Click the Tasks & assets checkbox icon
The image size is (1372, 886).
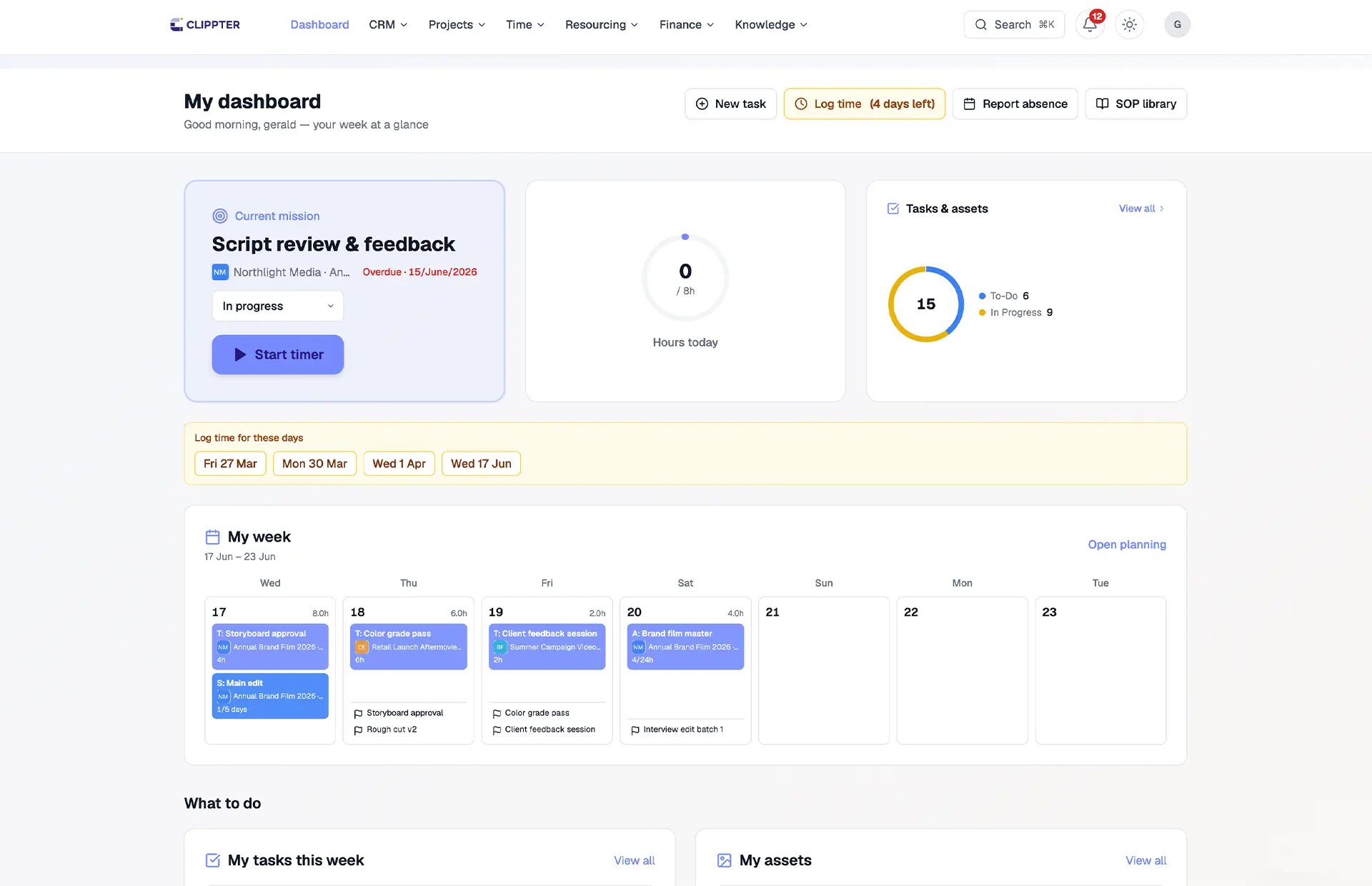[x=893, y=209]
